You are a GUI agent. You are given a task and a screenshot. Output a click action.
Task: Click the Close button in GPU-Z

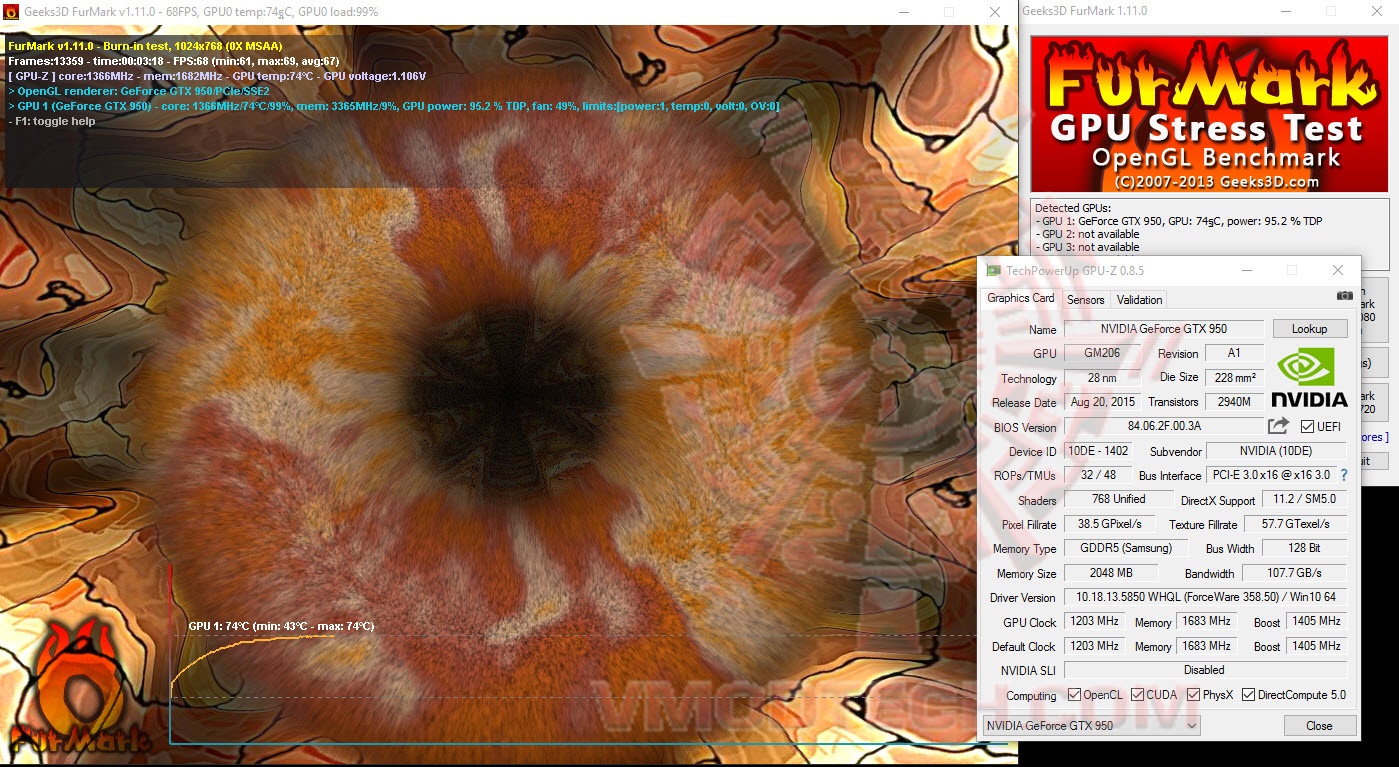click(1319, 726)
